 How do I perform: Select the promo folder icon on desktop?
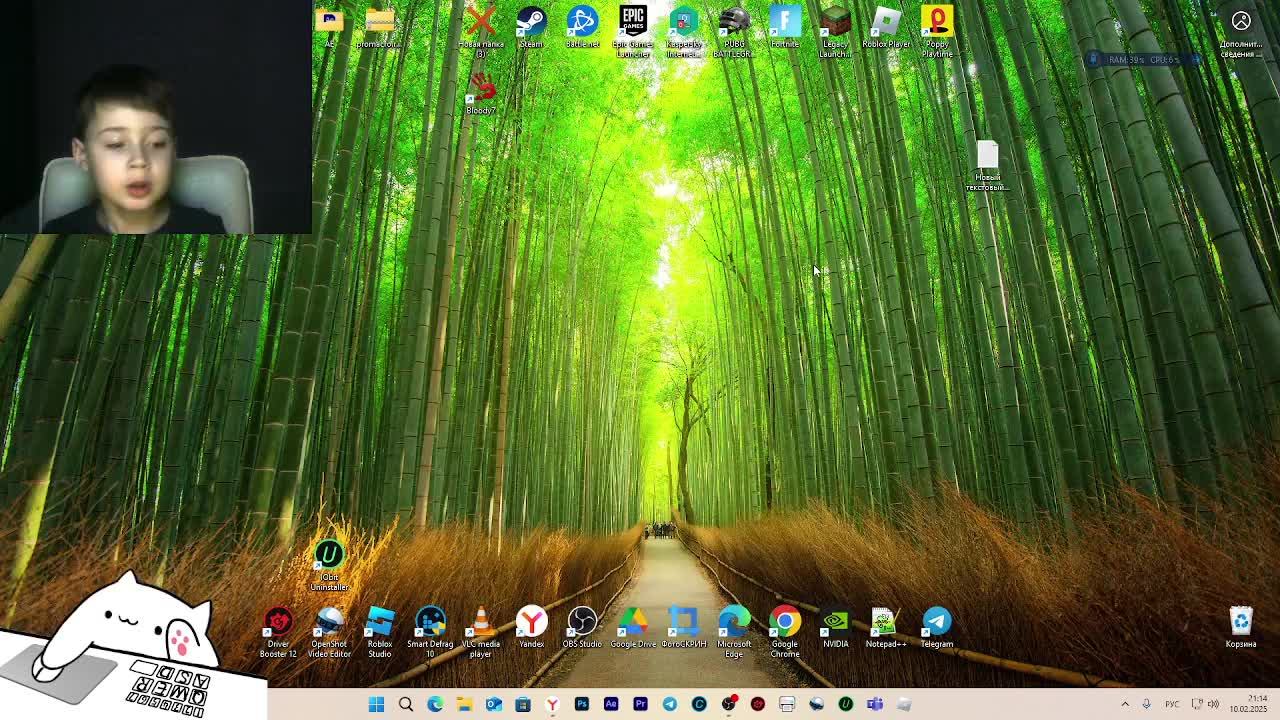379,27
